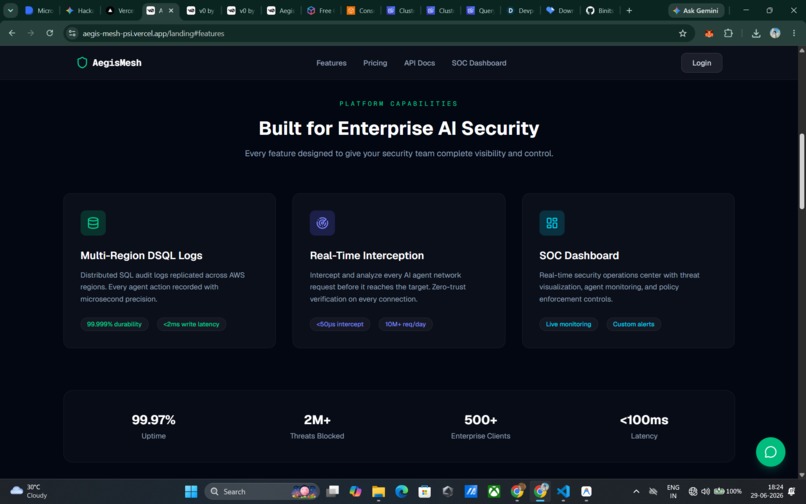Image resolution: width=806 pixels, height=504 pixels.
Task: Open Xbox app from the taskbar
Action: 494,492
